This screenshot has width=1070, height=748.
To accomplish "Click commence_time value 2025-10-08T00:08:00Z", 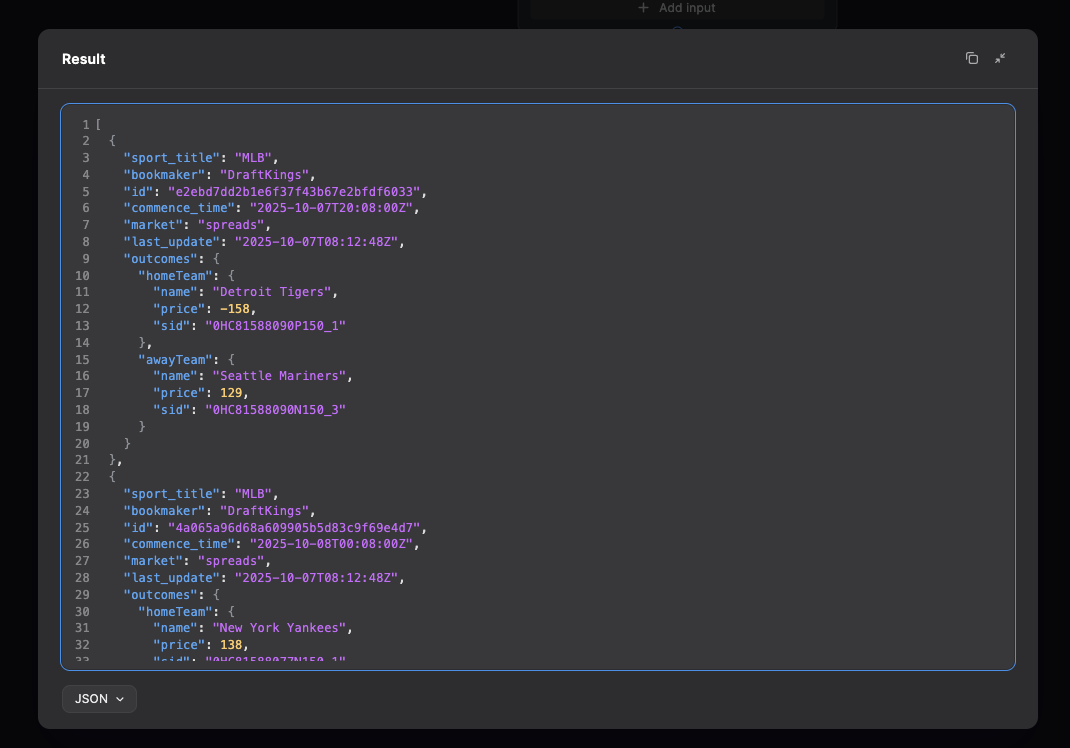I will (331, 544).
